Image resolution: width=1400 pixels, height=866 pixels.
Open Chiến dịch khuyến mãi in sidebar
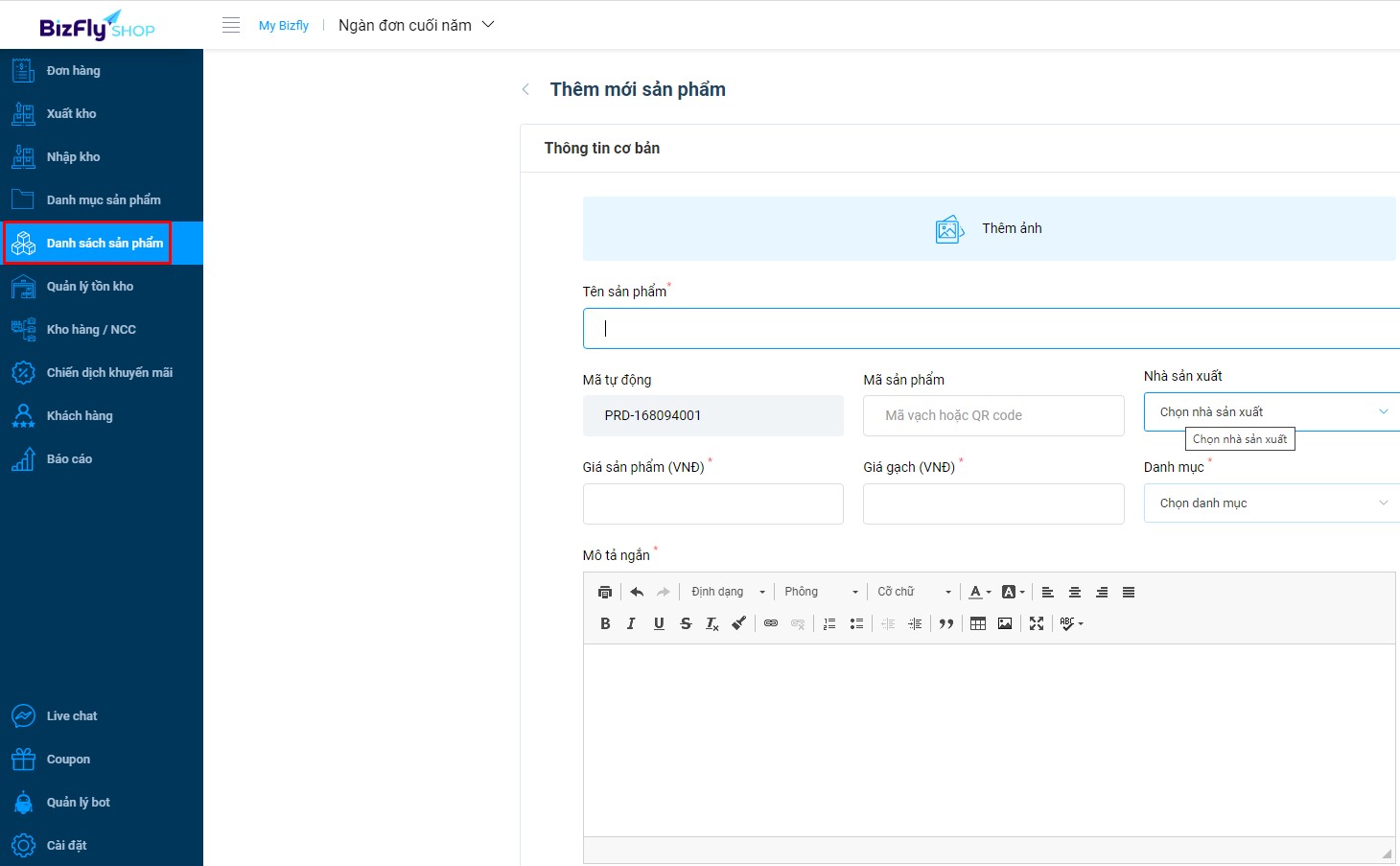(x=102, y=372)
